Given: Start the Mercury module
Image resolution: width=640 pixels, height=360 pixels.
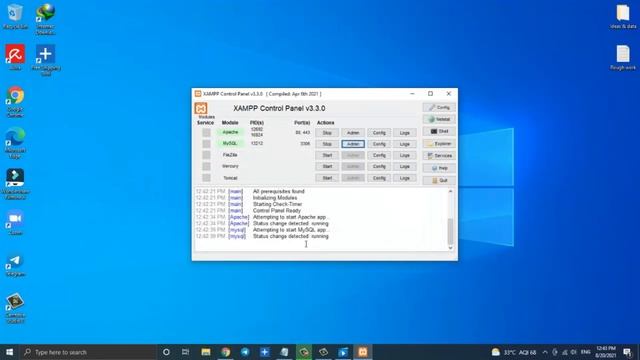Looking at the screenshot, I should [327, 167].
